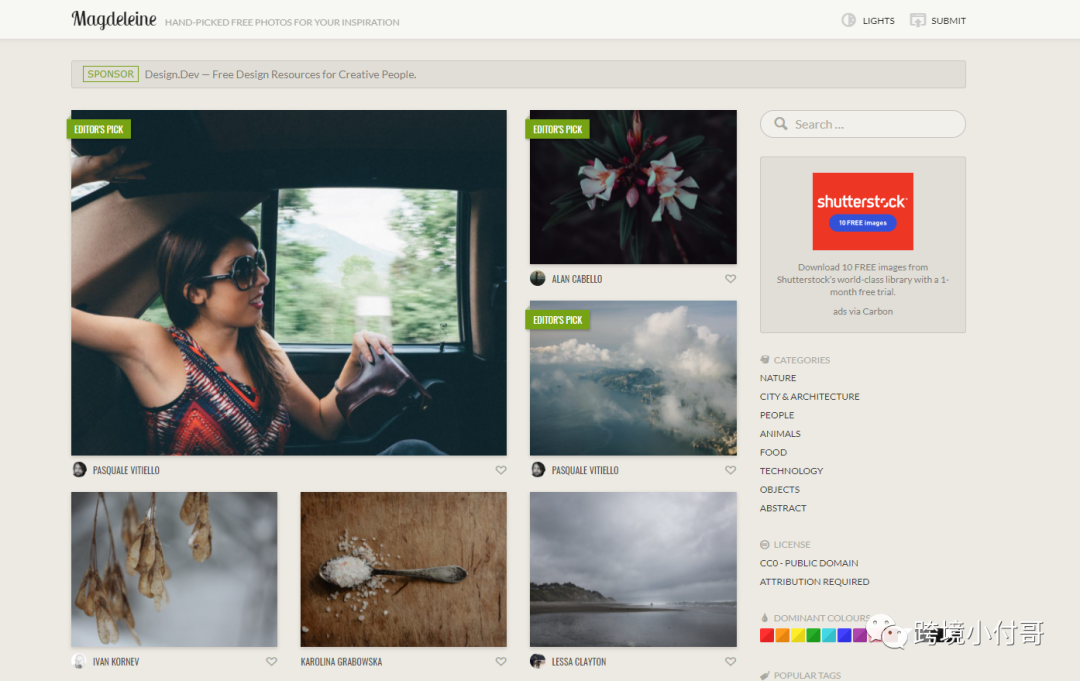Click the Popular Tags tag icon
The image size is (1080, 681).
(x=765, y=675)
